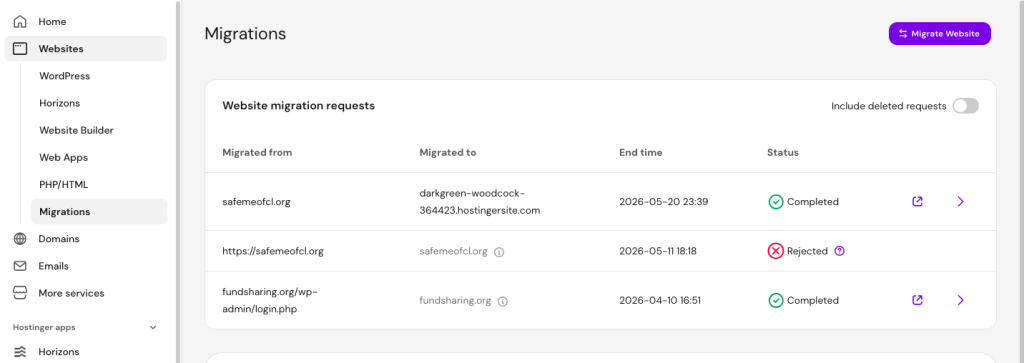Click the Rejected status help icon
Screen dimensions: 1024x363
point(840,251)
